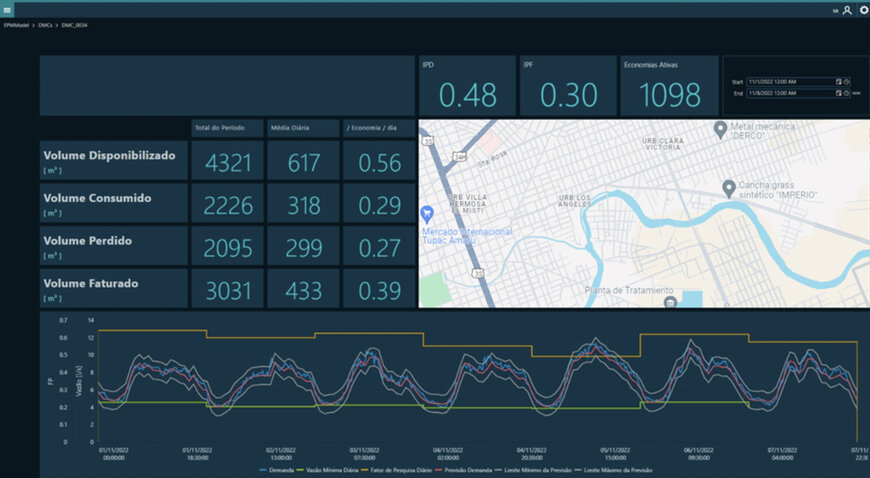The width and height of the screenshot is (870, 478).
Task: Toggle Vazão Mínima Diária legend entry
Action: tap(327, 470)
